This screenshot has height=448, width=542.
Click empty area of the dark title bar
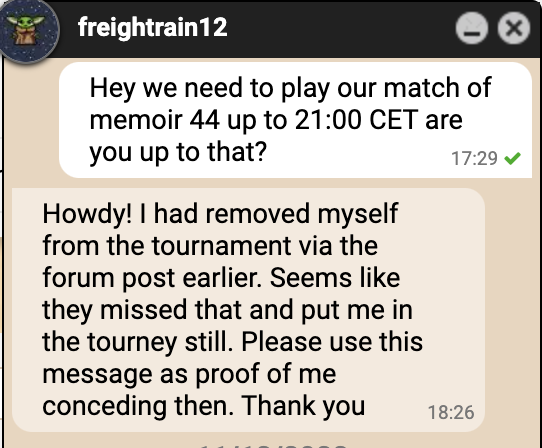(x=339, y=28)
